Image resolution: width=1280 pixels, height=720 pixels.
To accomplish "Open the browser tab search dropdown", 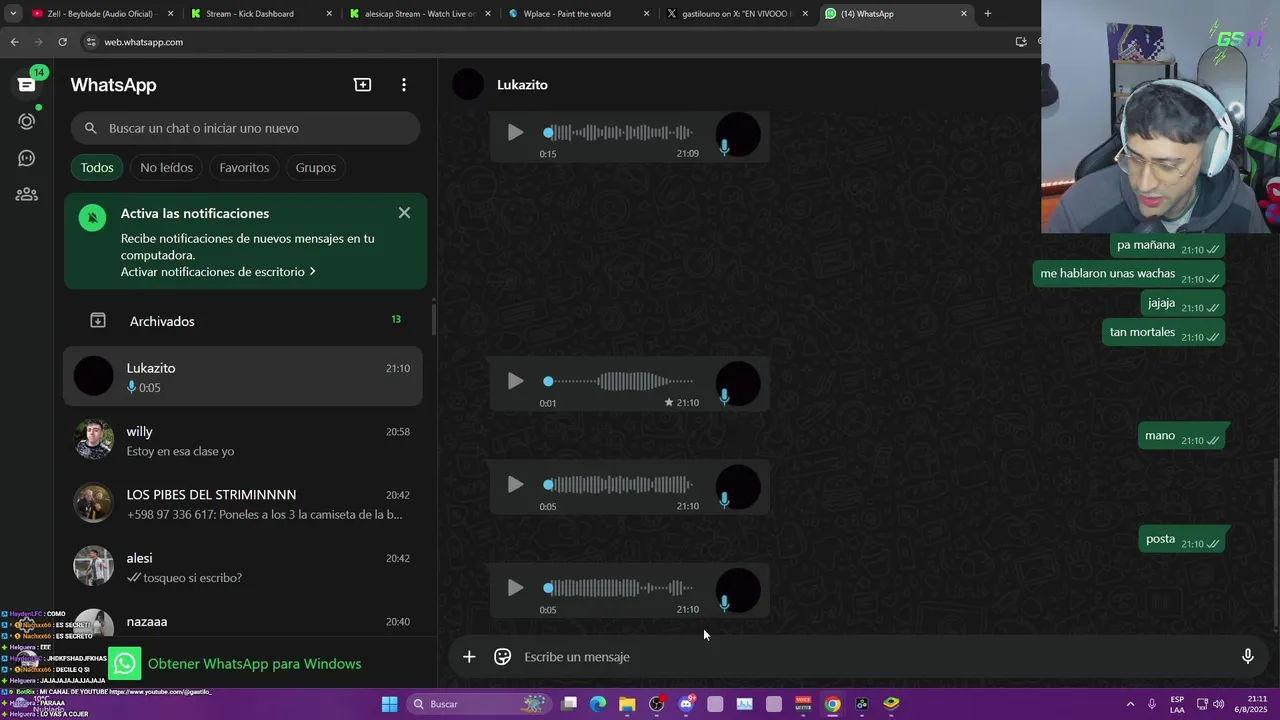I will 13,14.
